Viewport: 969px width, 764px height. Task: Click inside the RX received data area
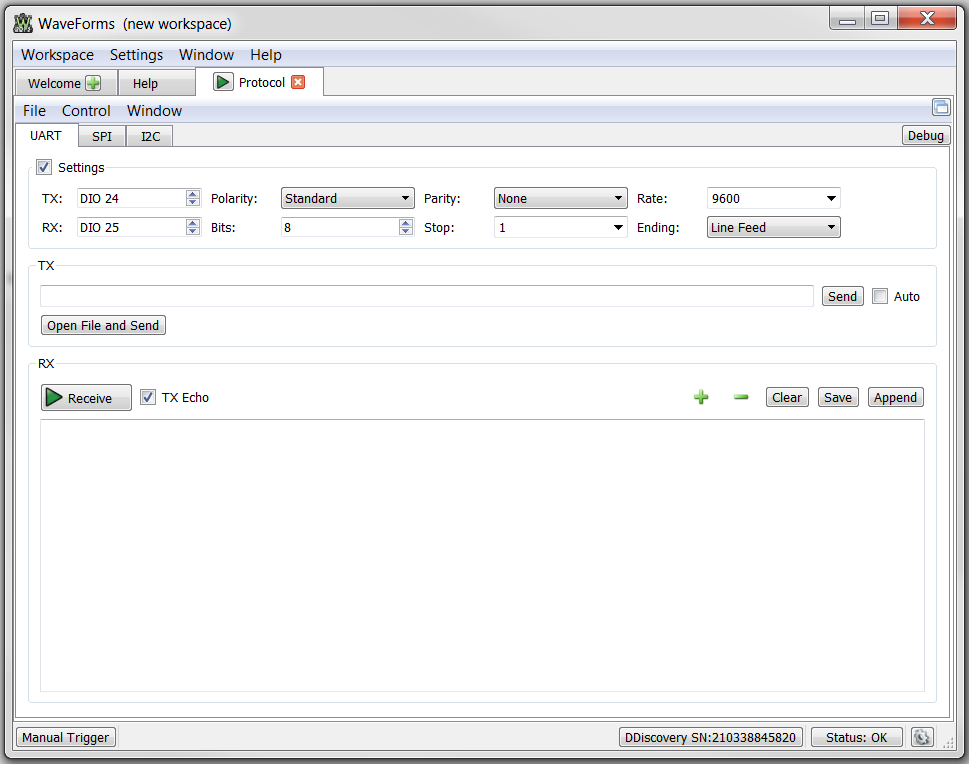[483, 556]
